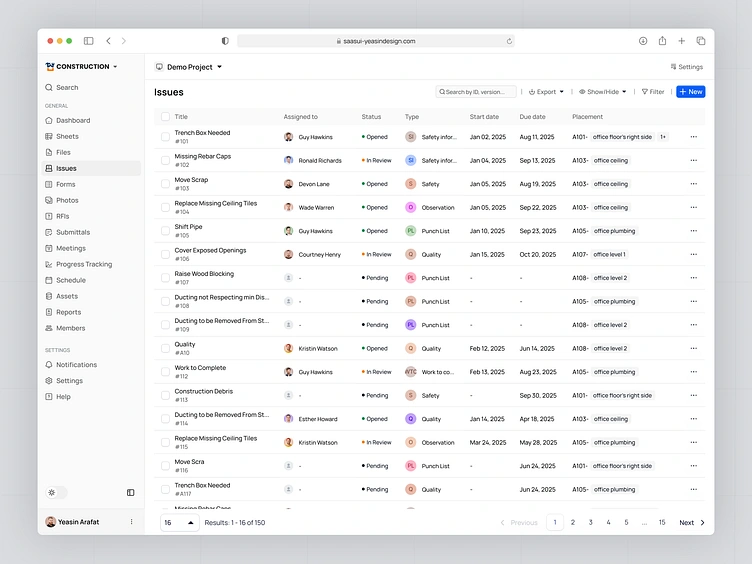Open the Export dropdown

(546, 92)
